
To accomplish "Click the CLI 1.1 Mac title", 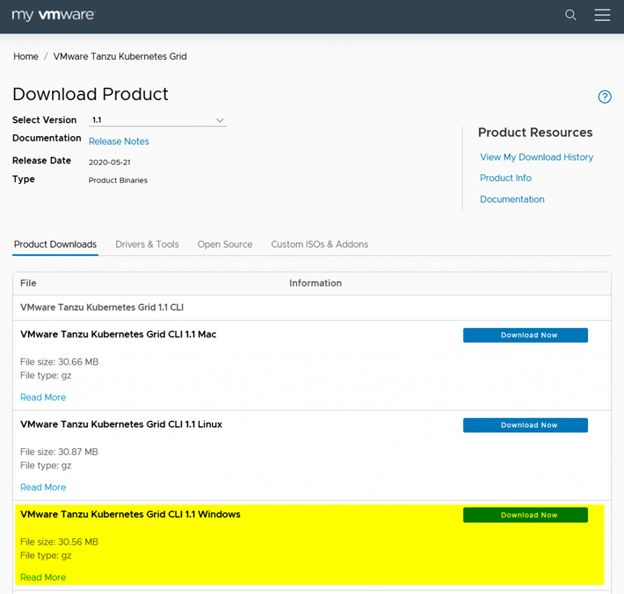I will 118,334.
